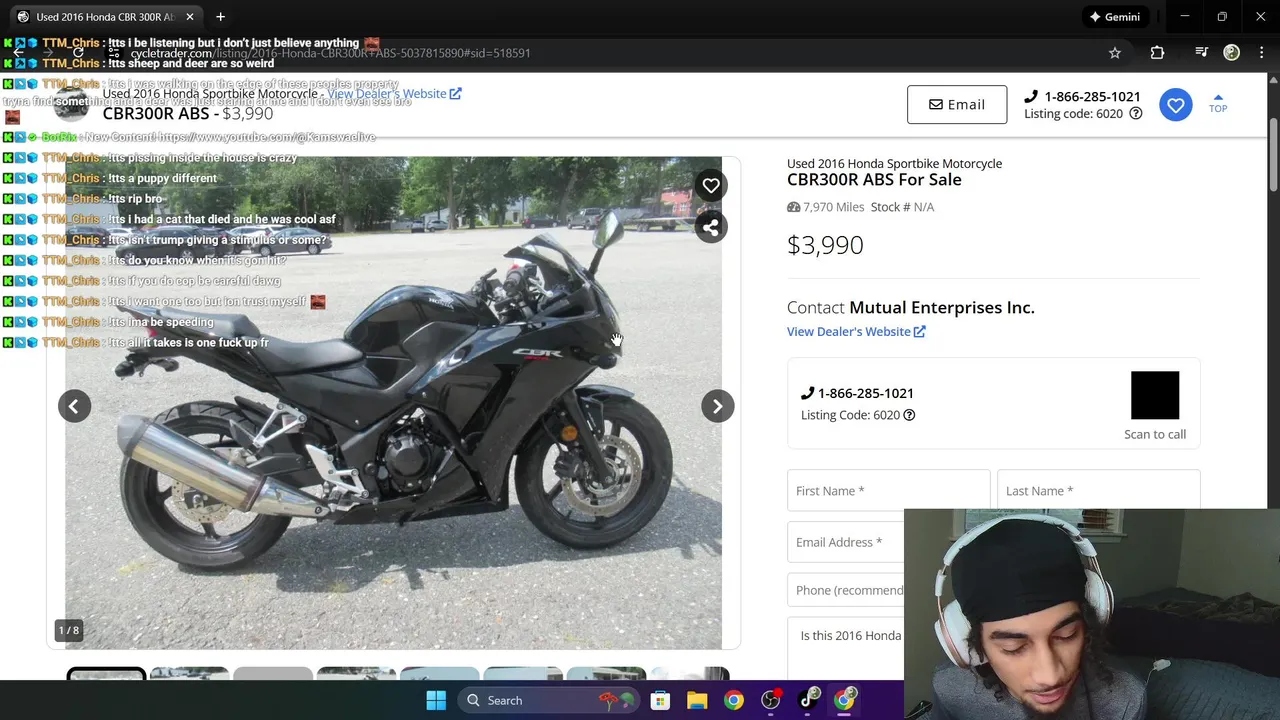The image size is (1280, 720).
Task: Click the Email button in header
Action: [x=957, y=105]
